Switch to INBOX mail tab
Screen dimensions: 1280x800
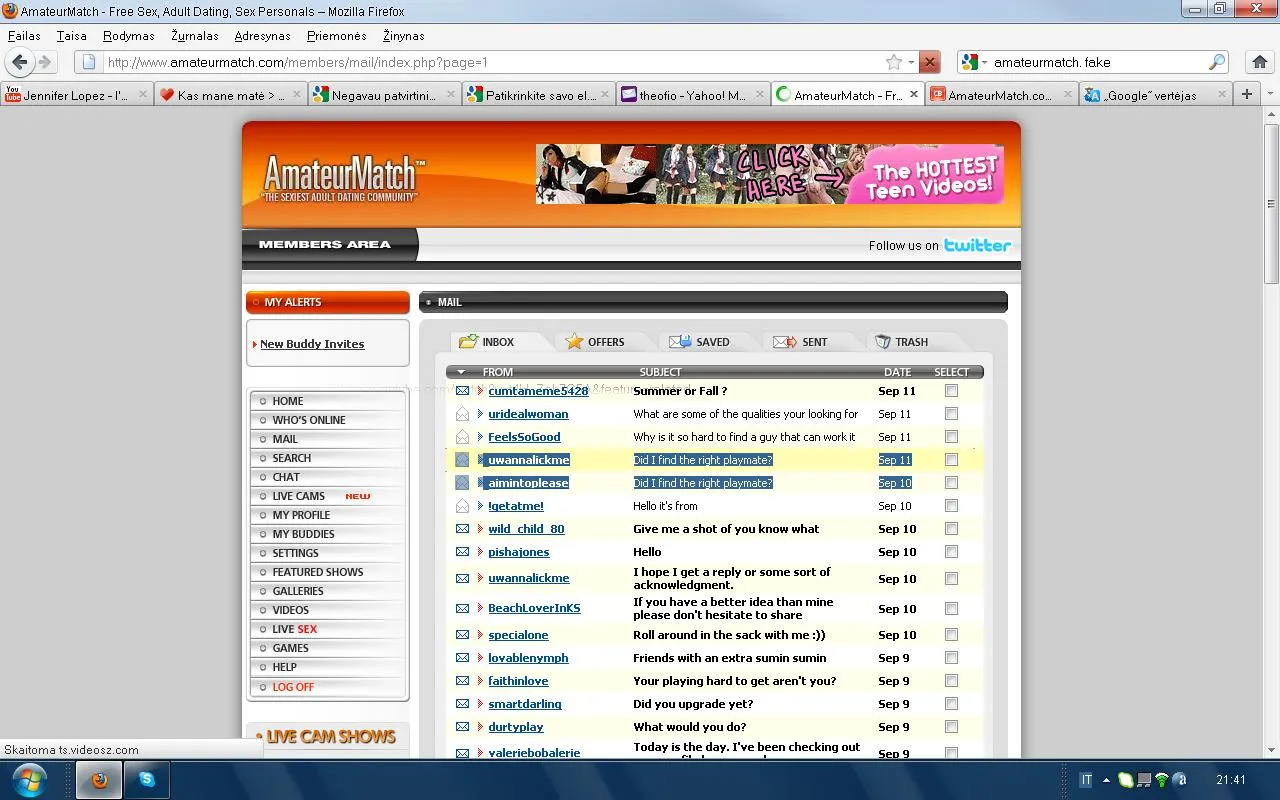coord(497,342)
